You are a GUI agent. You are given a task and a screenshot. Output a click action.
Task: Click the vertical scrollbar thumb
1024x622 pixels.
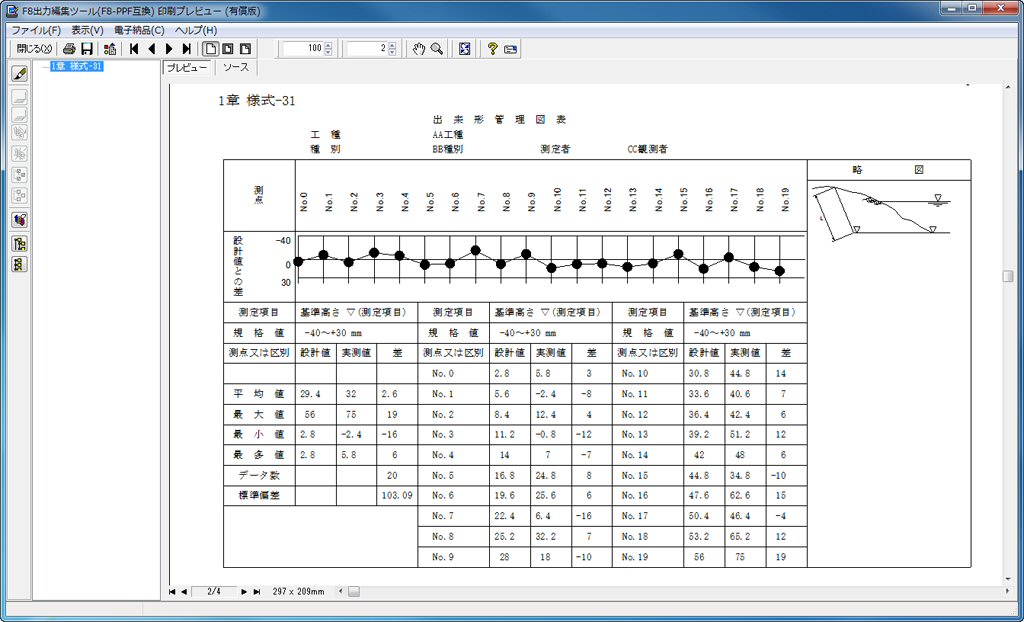pyautogui.click(x=1008, y=276)
